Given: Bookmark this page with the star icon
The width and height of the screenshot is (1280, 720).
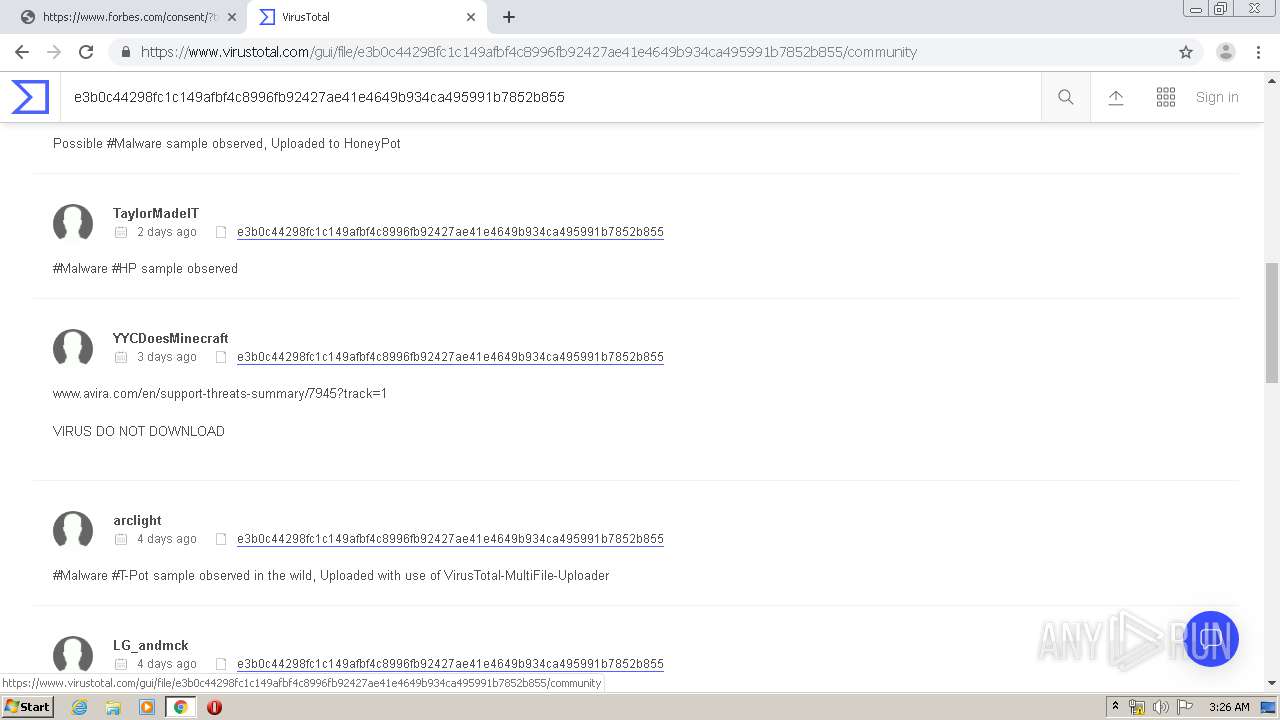Looking at the screenshot, I should (x=1186, y=52).
